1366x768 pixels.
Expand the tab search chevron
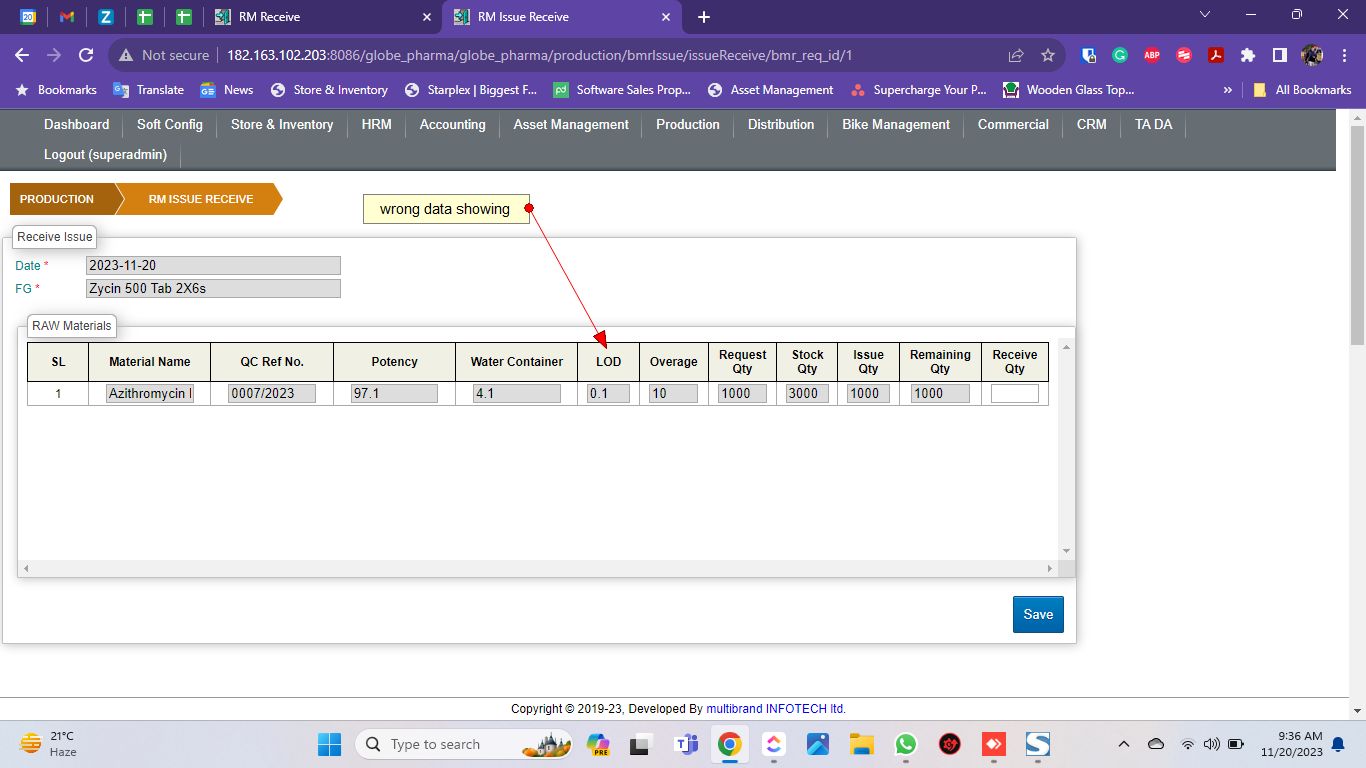[1205, 15]
